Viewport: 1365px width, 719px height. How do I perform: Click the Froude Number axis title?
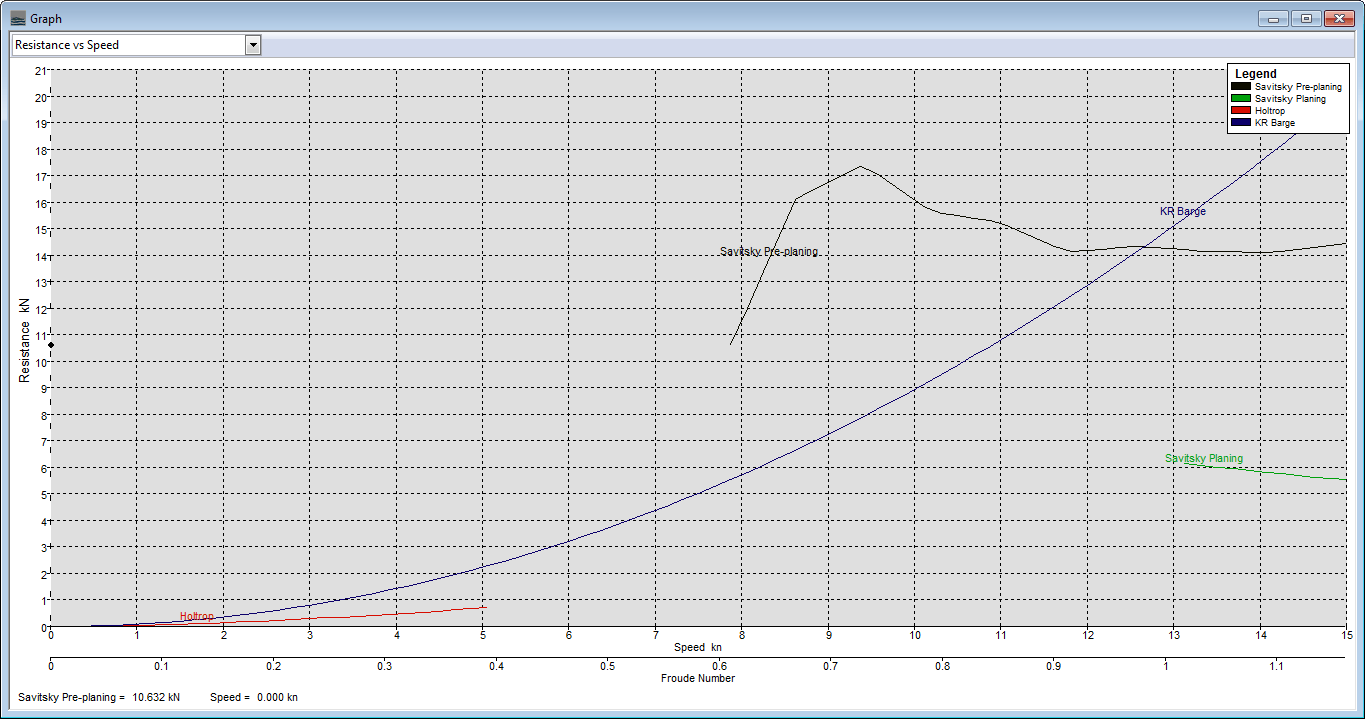697,678
